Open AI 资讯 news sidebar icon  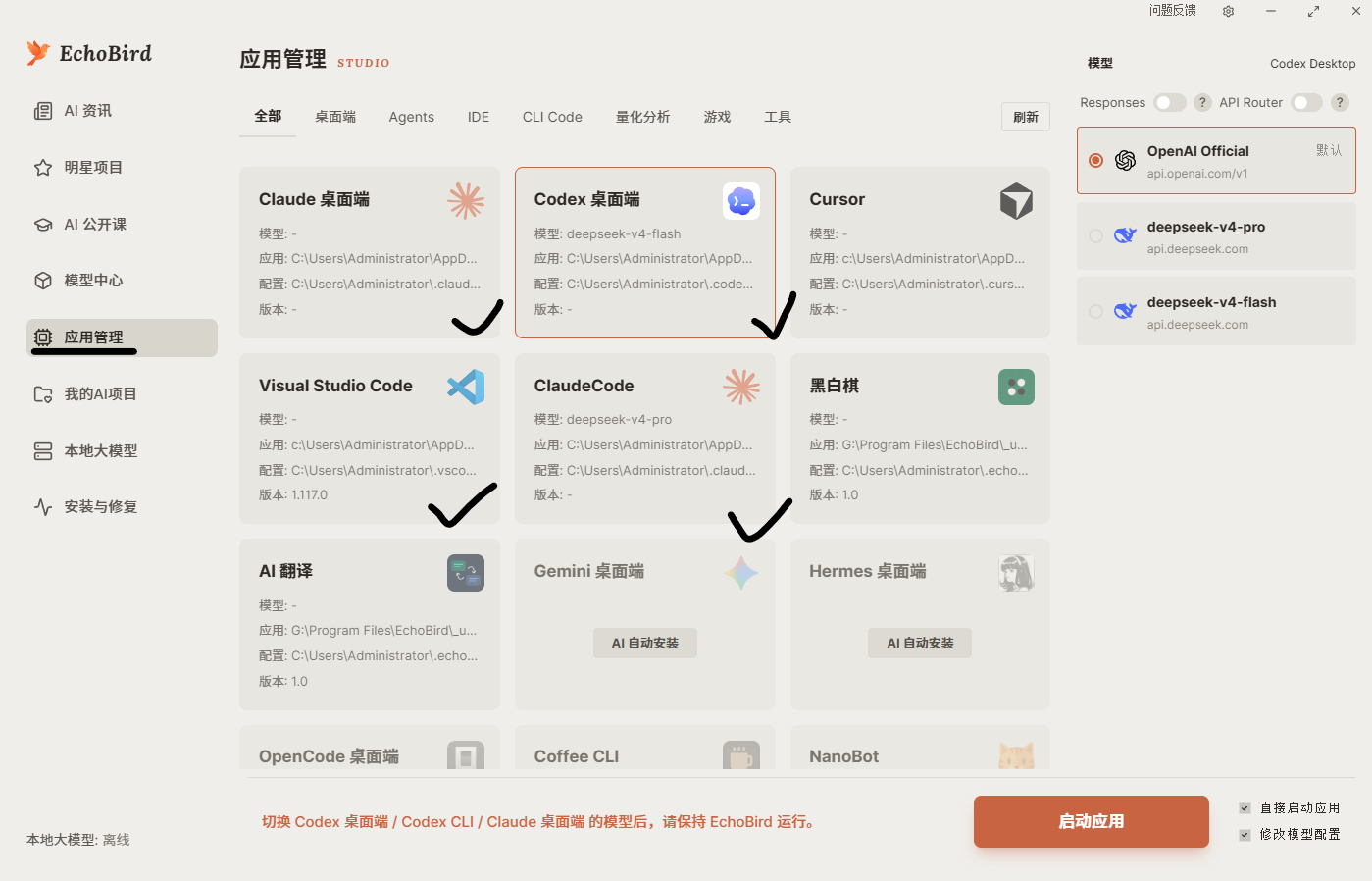click(43, 111)
